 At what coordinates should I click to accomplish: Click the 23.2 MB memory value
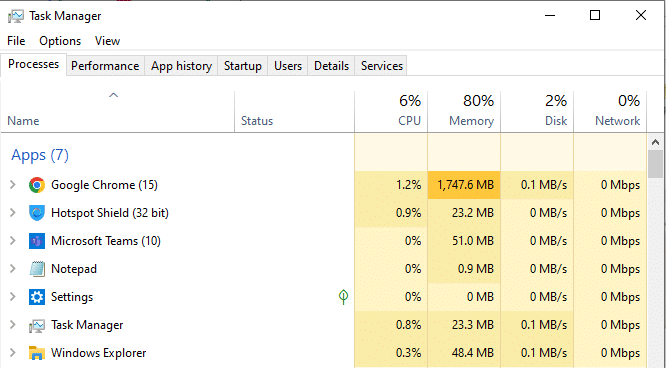(x=473, y=213)
